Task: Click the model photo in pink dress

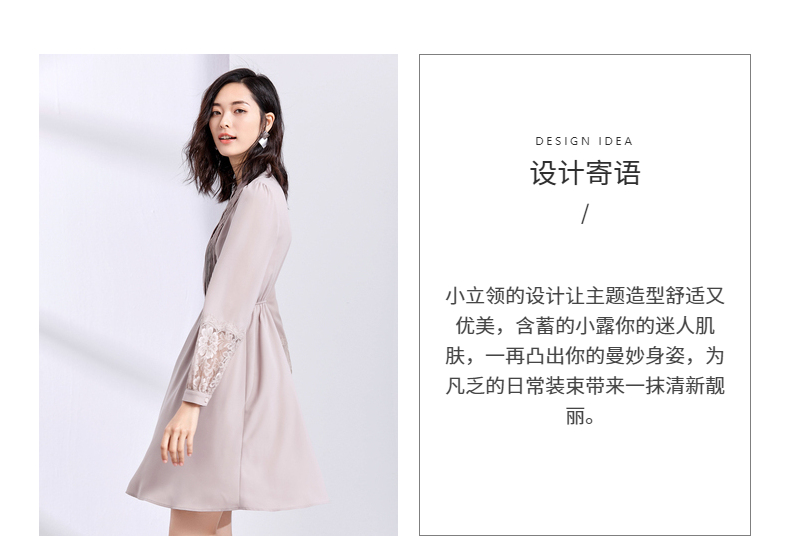Action: (218, 295)
